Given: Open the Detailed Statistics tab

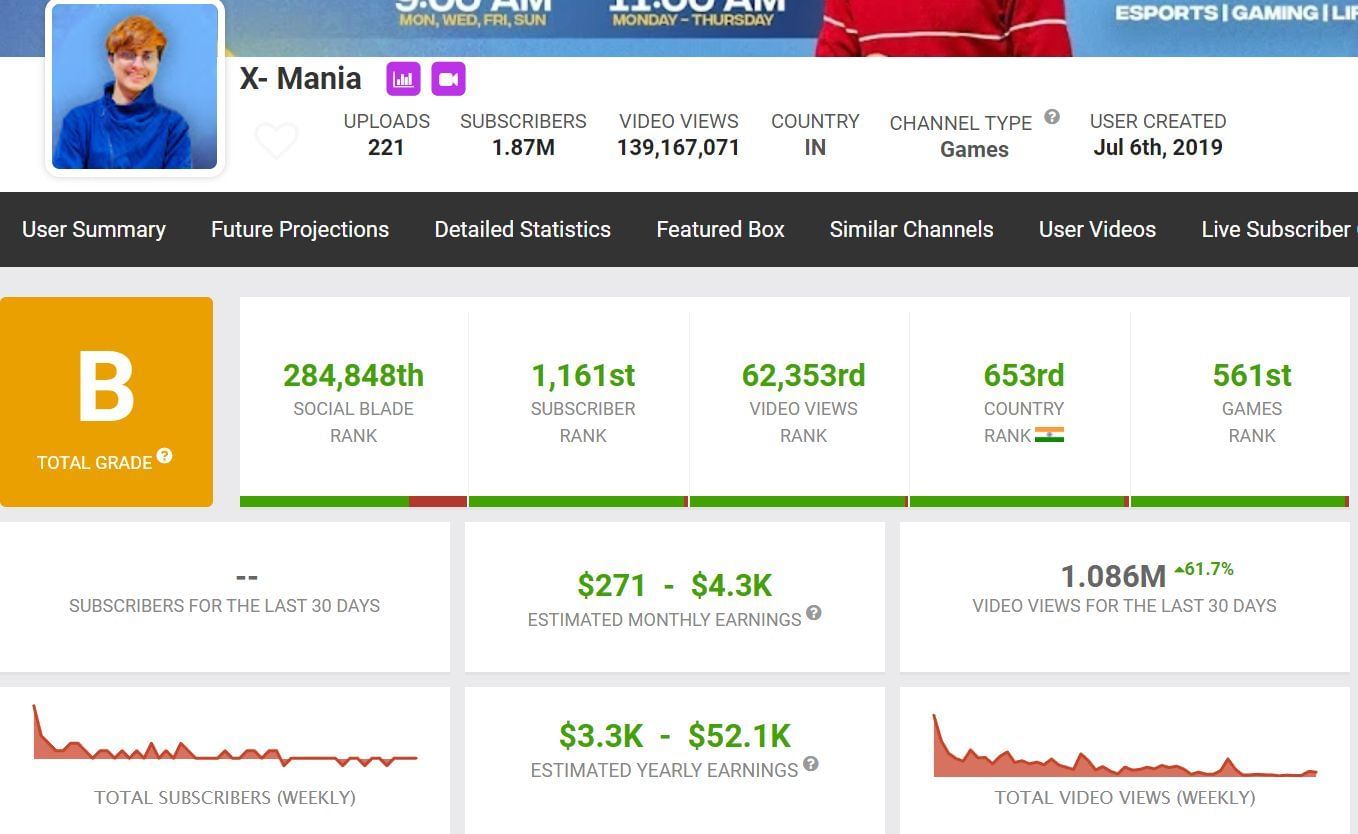Looking at the screenshot, I should click(522, 229).
